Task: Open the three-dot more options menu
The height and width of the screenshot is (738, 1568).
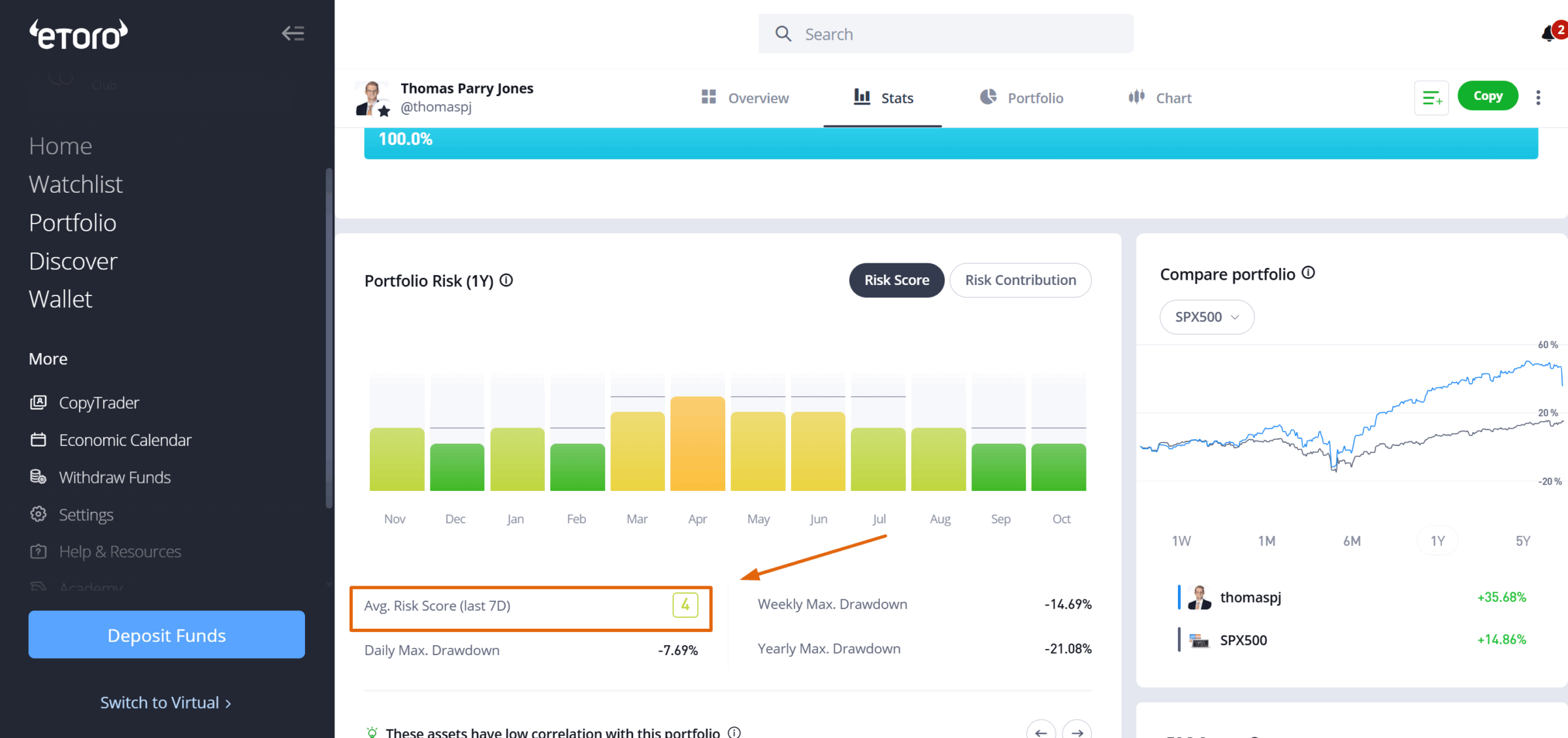Action: click(1538, 97)
